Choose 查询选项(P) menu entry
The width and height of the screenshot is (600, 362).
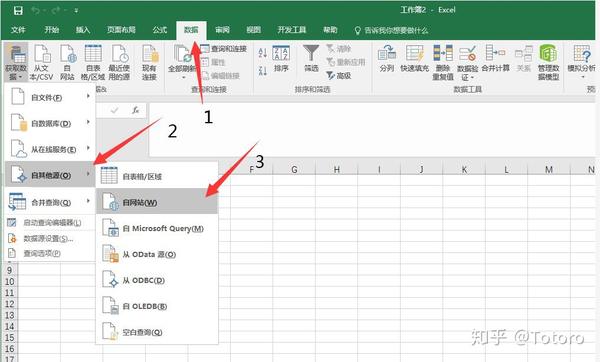(x=50, y=253)
